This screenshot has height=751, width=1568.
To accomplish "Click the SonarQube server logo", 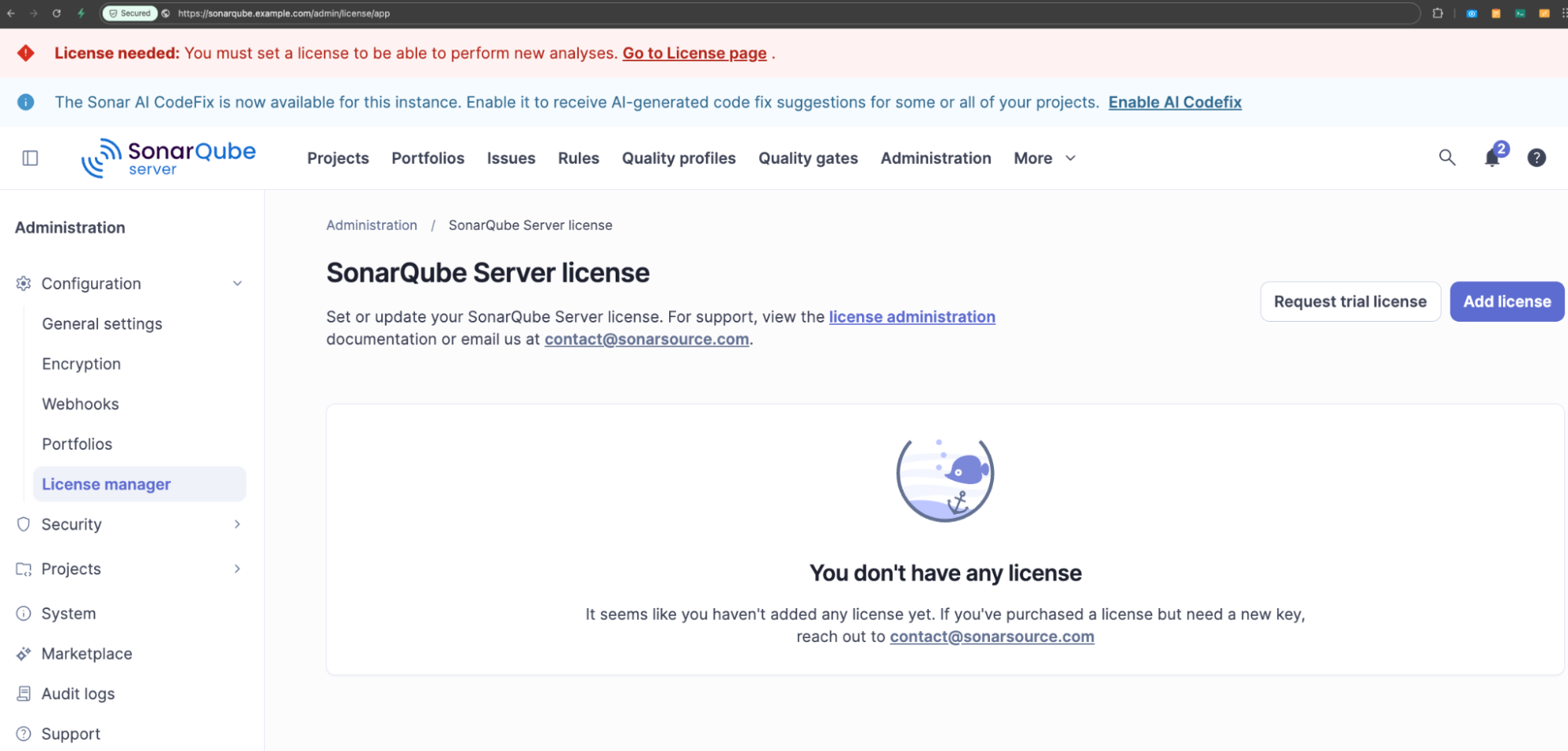I will pos(169,158).
